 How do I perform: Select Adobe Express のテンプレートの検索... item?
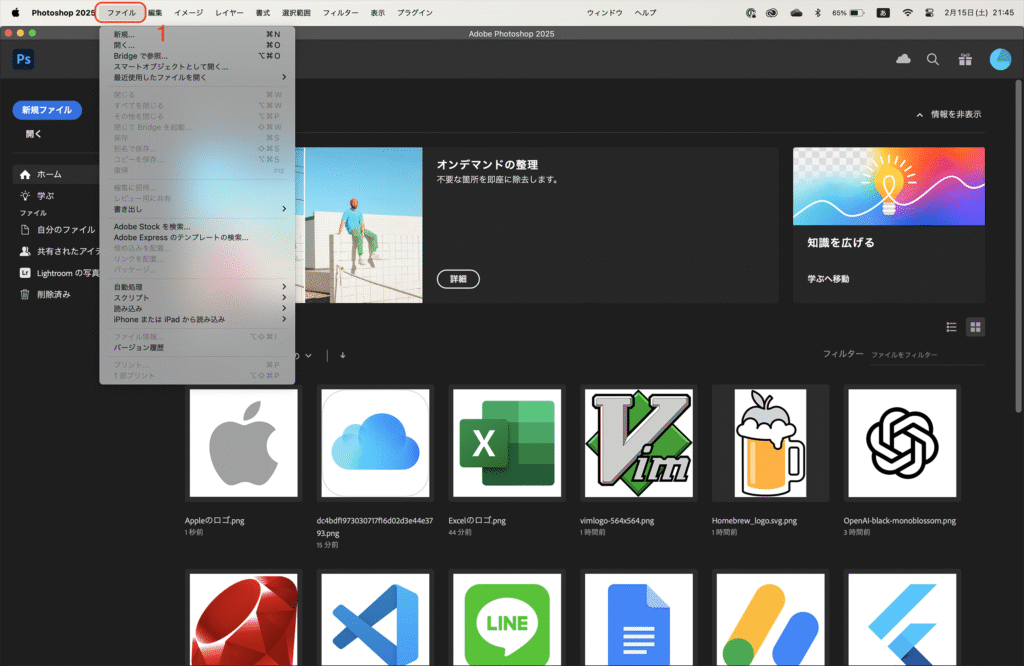click(x=197, y=237)
